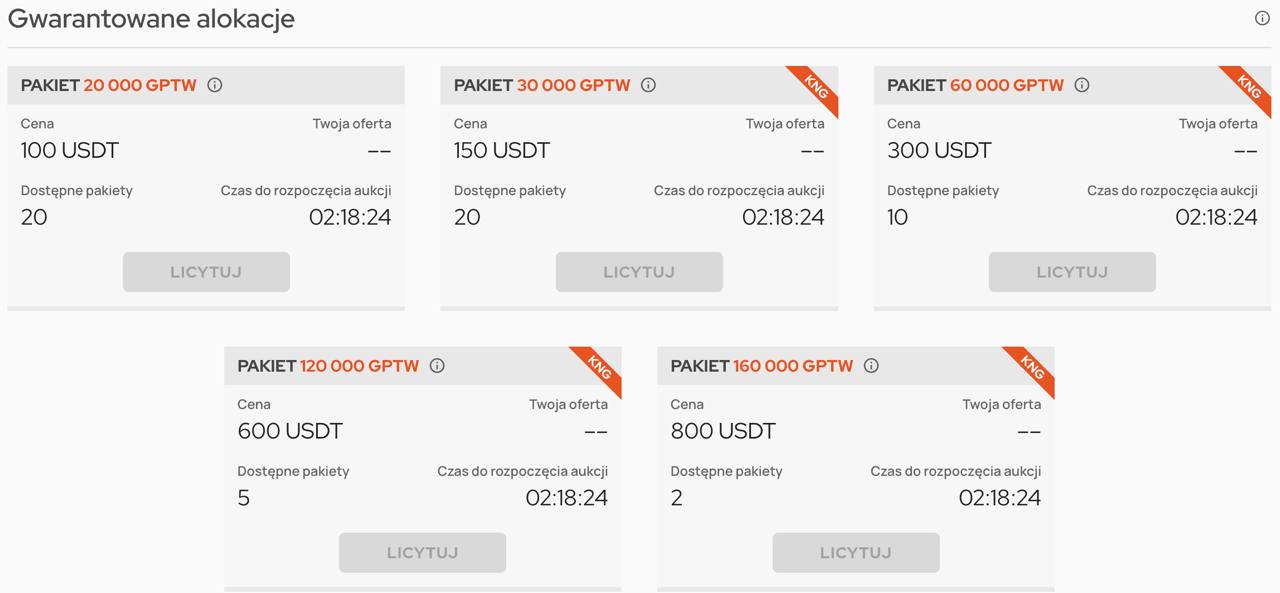The image size is (1280, 593).
Task: Click auction countdown timer on 60 000 GPTW card
Action: 1216,217
